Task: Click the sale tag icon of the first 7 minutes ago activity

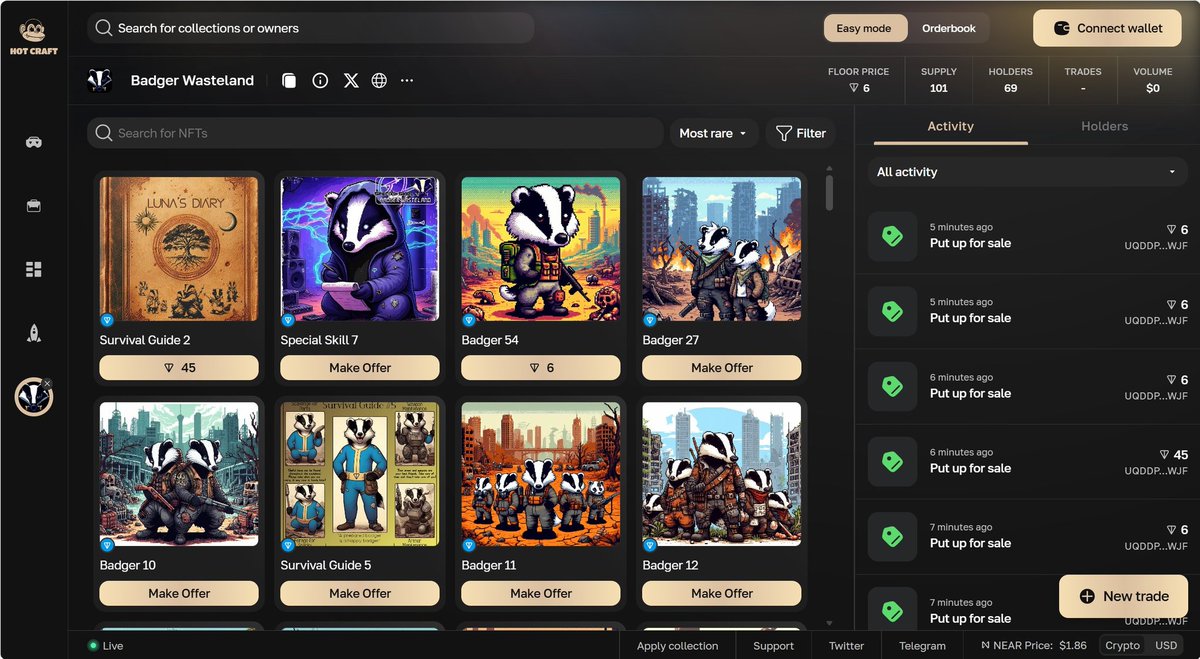Action: point(892,537)
